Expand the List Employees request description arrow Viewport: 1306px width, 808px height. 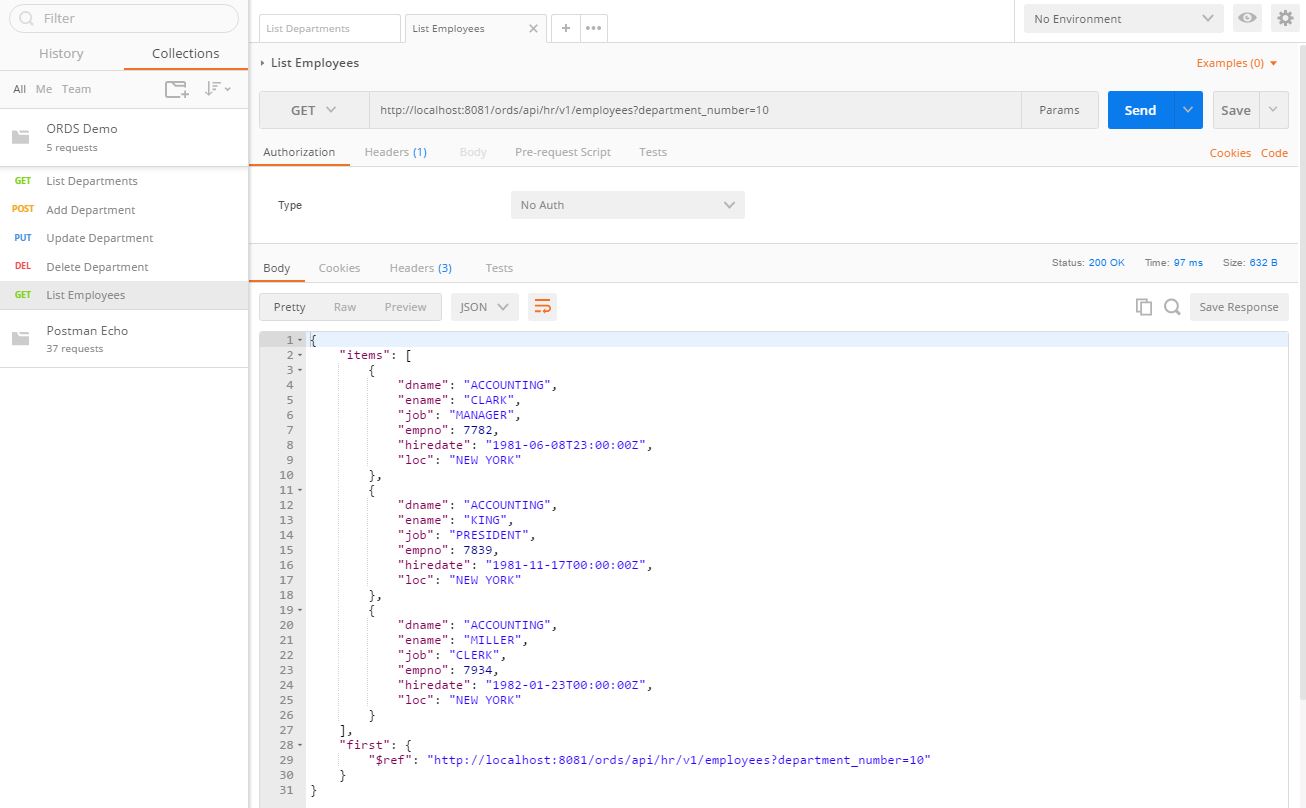262,63
